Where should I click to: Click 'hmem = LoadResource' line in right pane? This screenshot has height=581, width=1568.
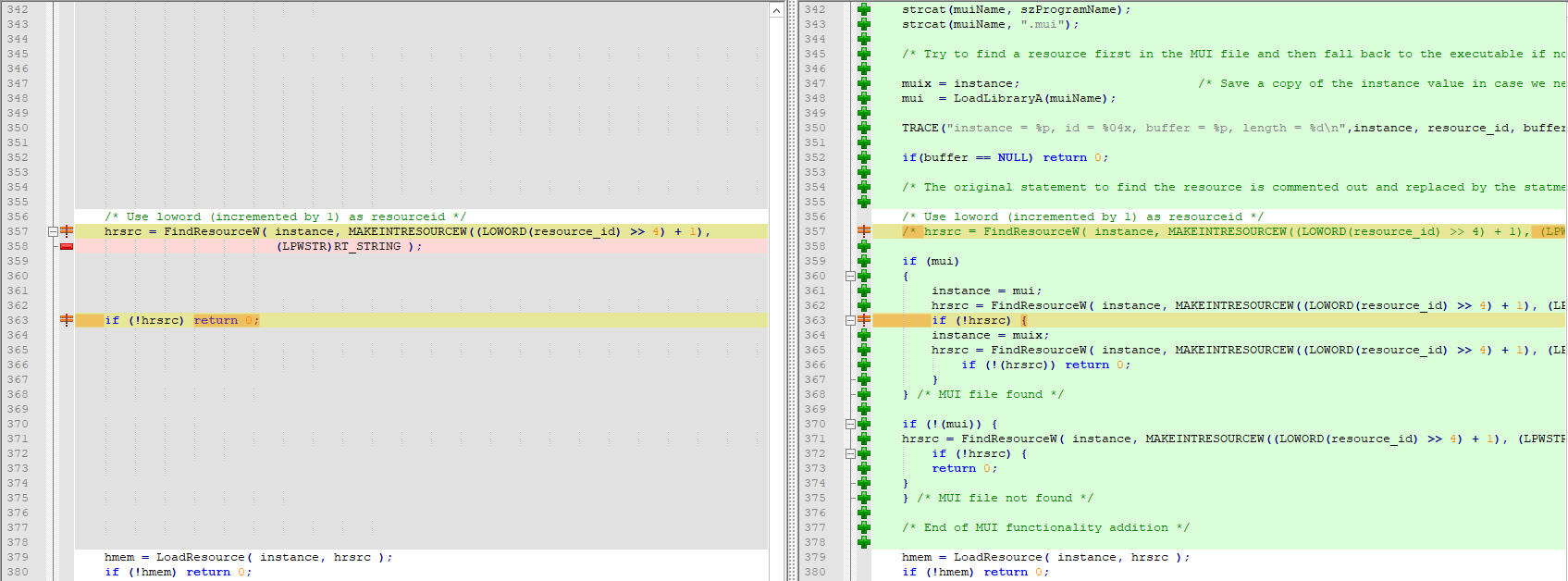[1045, 557]
